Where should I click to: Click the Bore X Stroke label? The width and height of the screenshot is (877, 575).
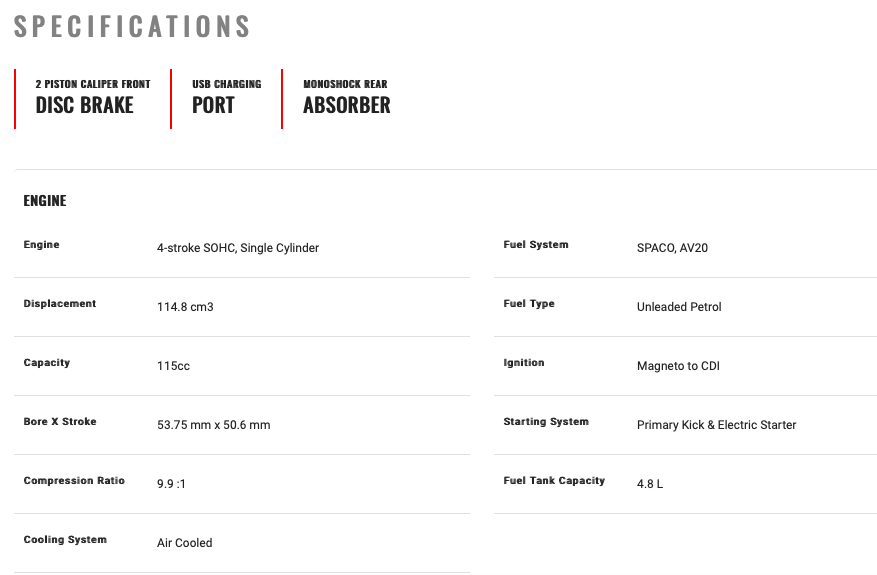pos(60,422)
